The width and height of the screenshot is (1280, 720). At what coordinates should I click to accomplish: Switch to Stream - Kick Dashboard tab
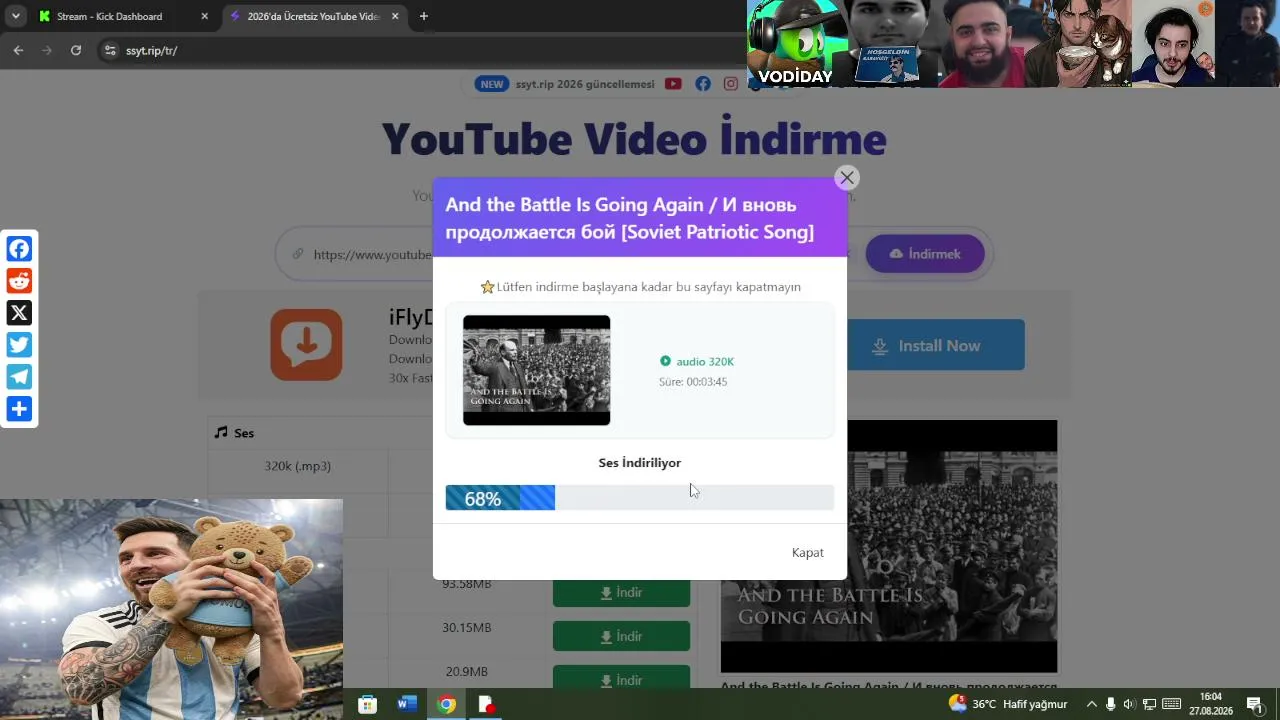coord(123,16)
